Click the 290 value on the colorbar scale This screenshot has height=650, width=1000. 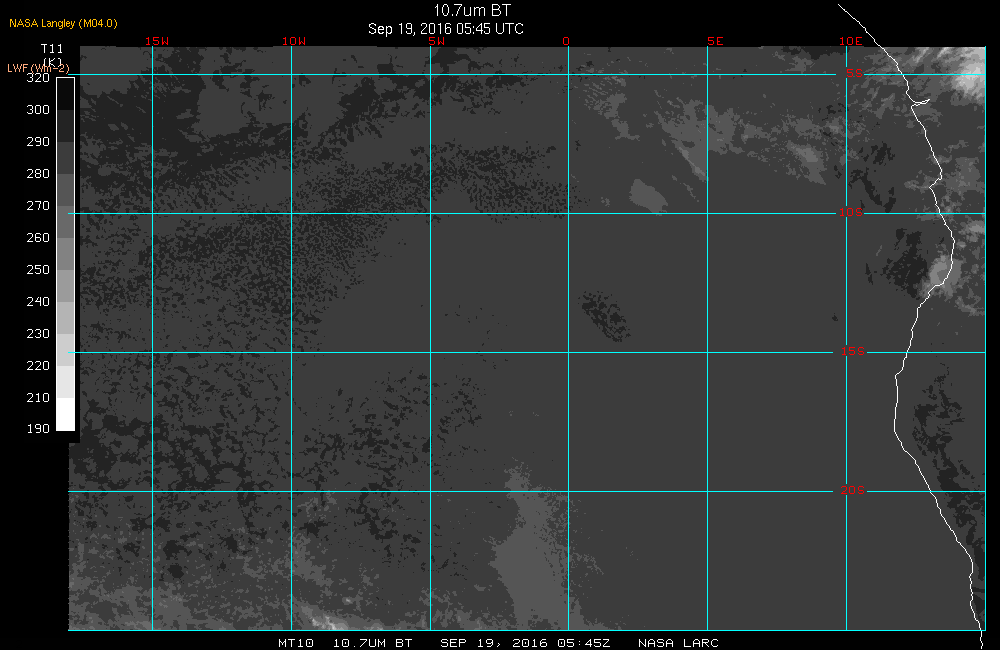(38, 142)
